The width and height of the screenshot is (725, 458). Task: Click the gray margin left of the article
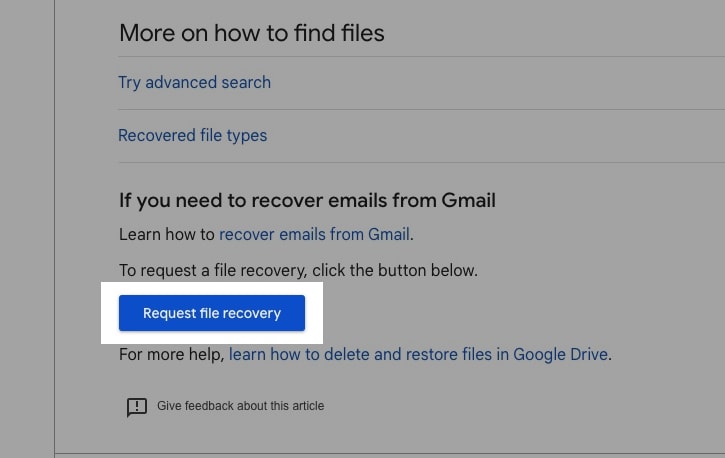[x=27, y=229]
